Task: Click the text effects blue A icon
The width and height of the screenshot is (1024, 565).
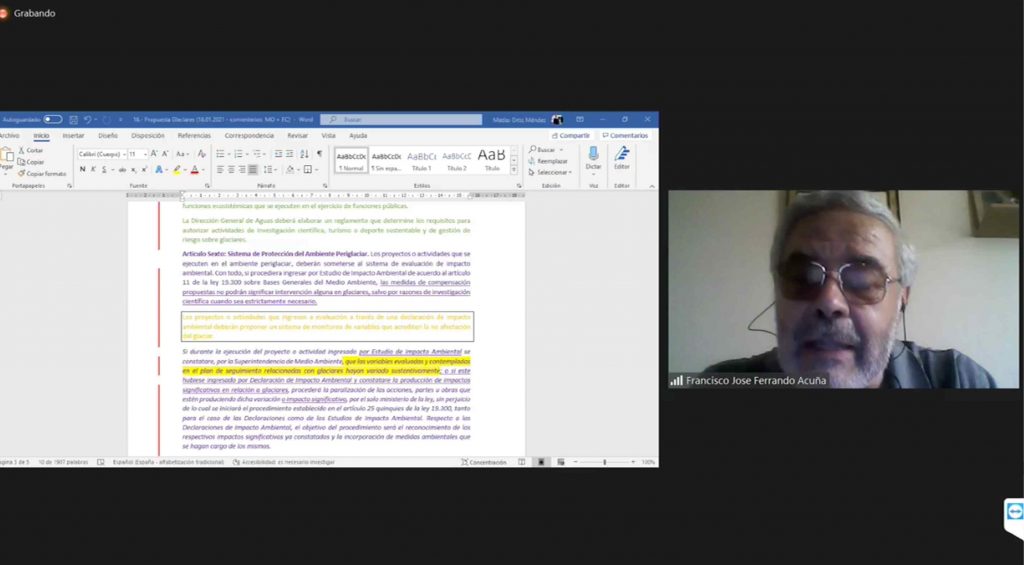Action: [x=159, y=170]
